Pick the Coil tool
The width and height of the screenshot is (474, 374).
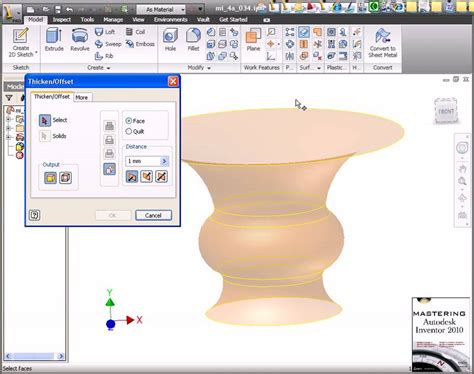(x=135, y=32)
